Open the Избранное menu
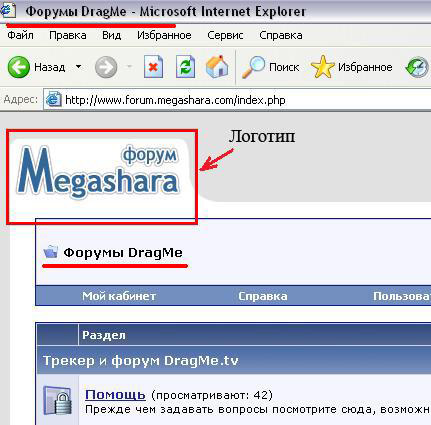This screenshot has height=425, width=431. [x=164, y=35]
